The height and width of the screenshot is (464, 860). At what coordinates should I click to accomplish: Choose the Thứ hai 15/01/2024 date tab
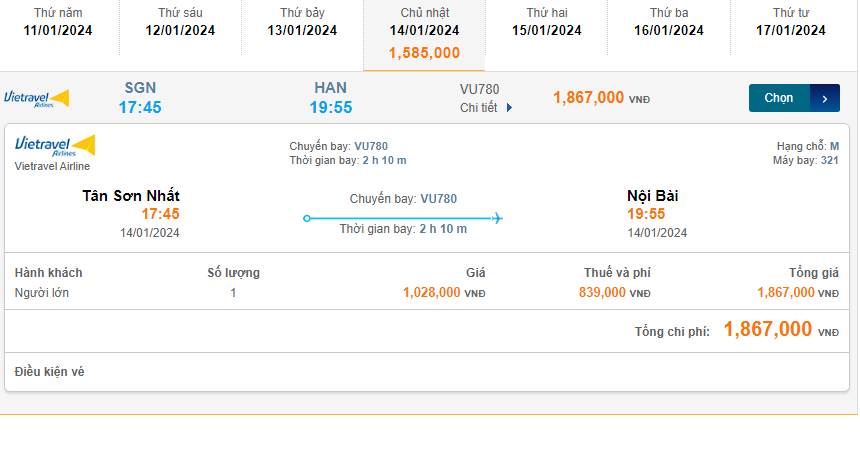pyautogui.click(x=547, y=22)
